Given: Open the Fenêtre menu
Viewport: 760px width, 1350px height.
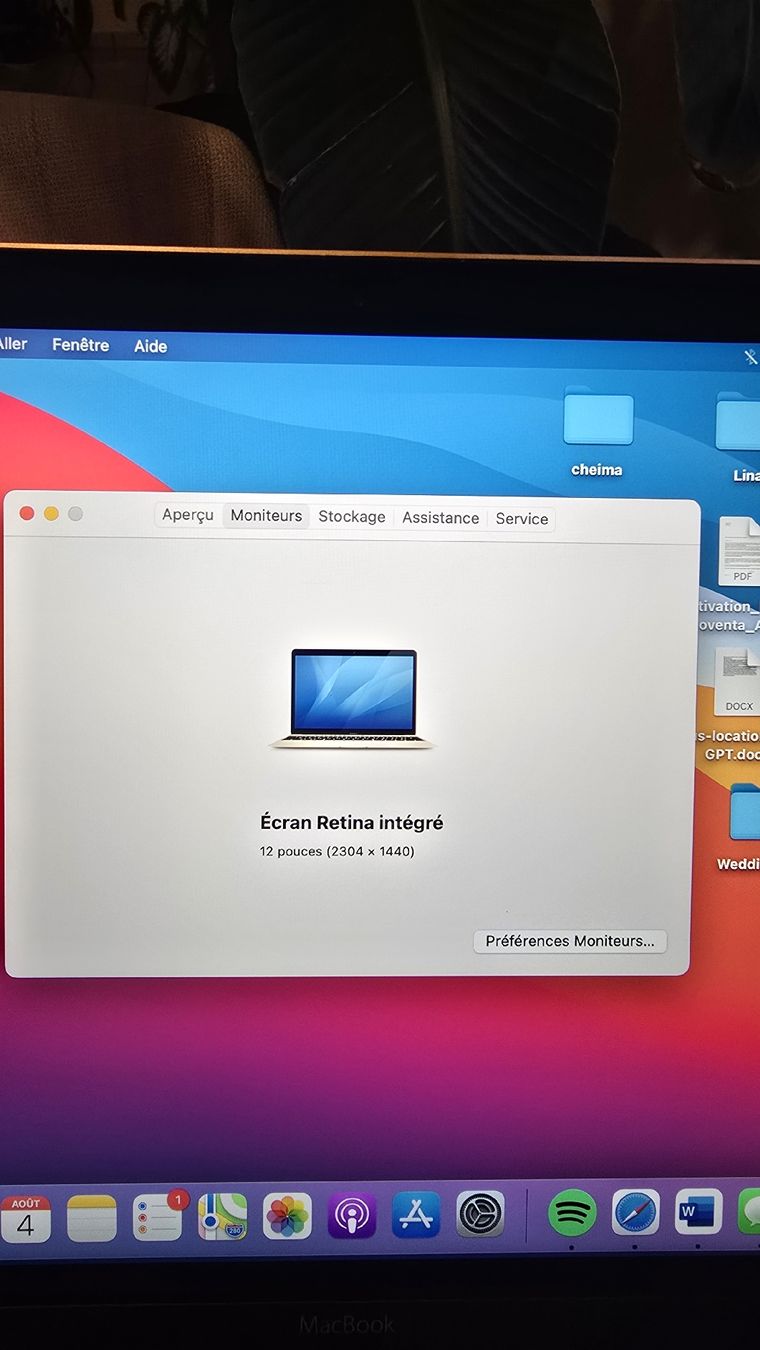Looking at the screenshot, I should pos(81,345).
